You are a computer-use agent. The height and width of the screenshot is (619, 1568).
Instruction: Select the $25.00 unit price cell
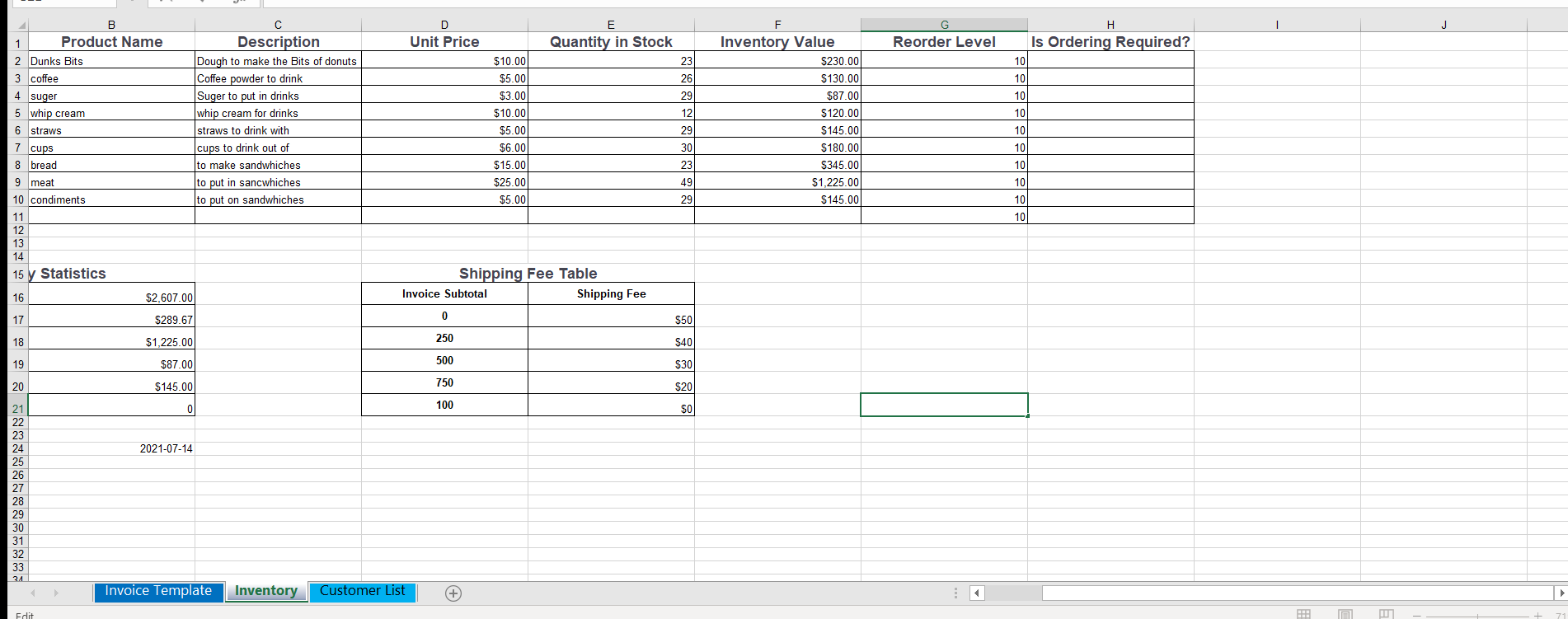point(444,182)
